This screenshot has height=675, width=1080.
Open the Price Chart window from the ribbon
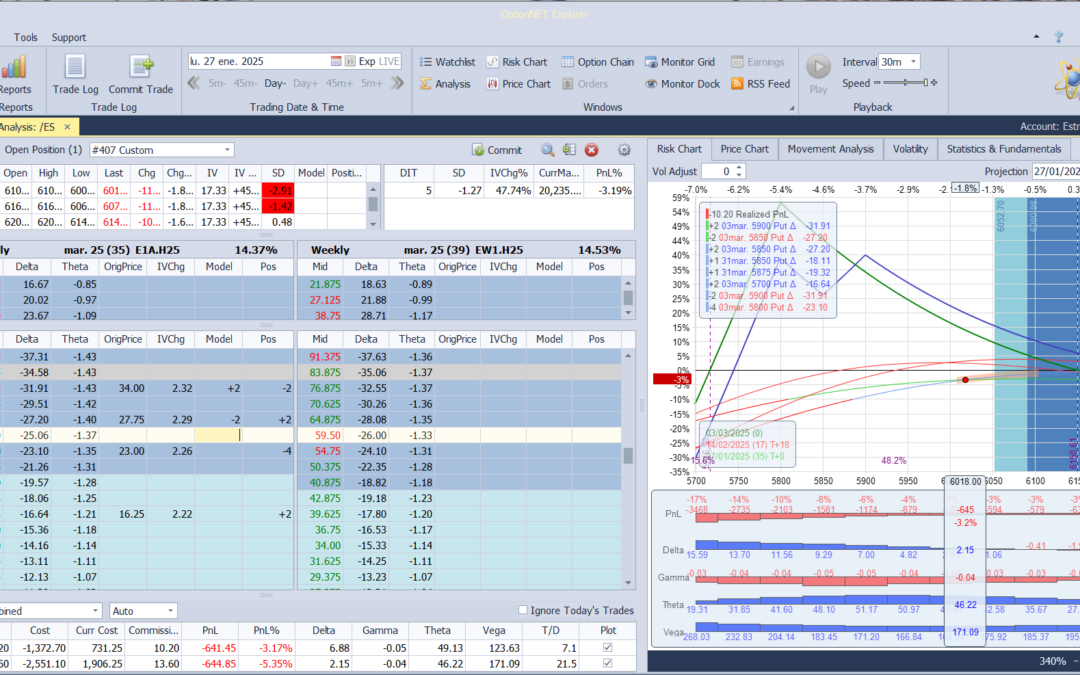(519, 84)
